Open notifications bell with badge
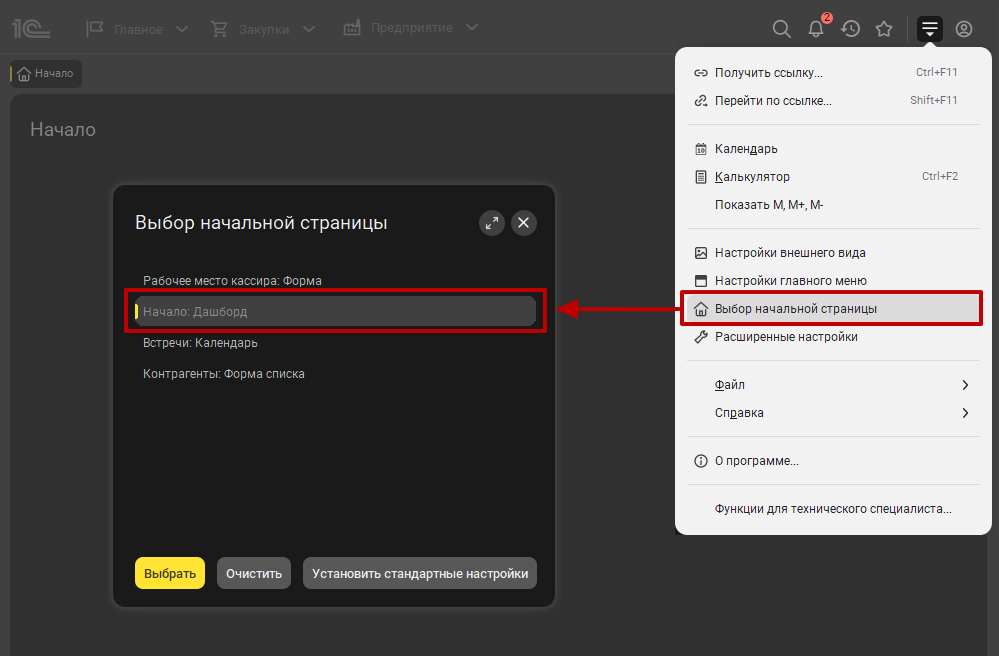Viewport: 999px width, 656px height. [817, 27]
